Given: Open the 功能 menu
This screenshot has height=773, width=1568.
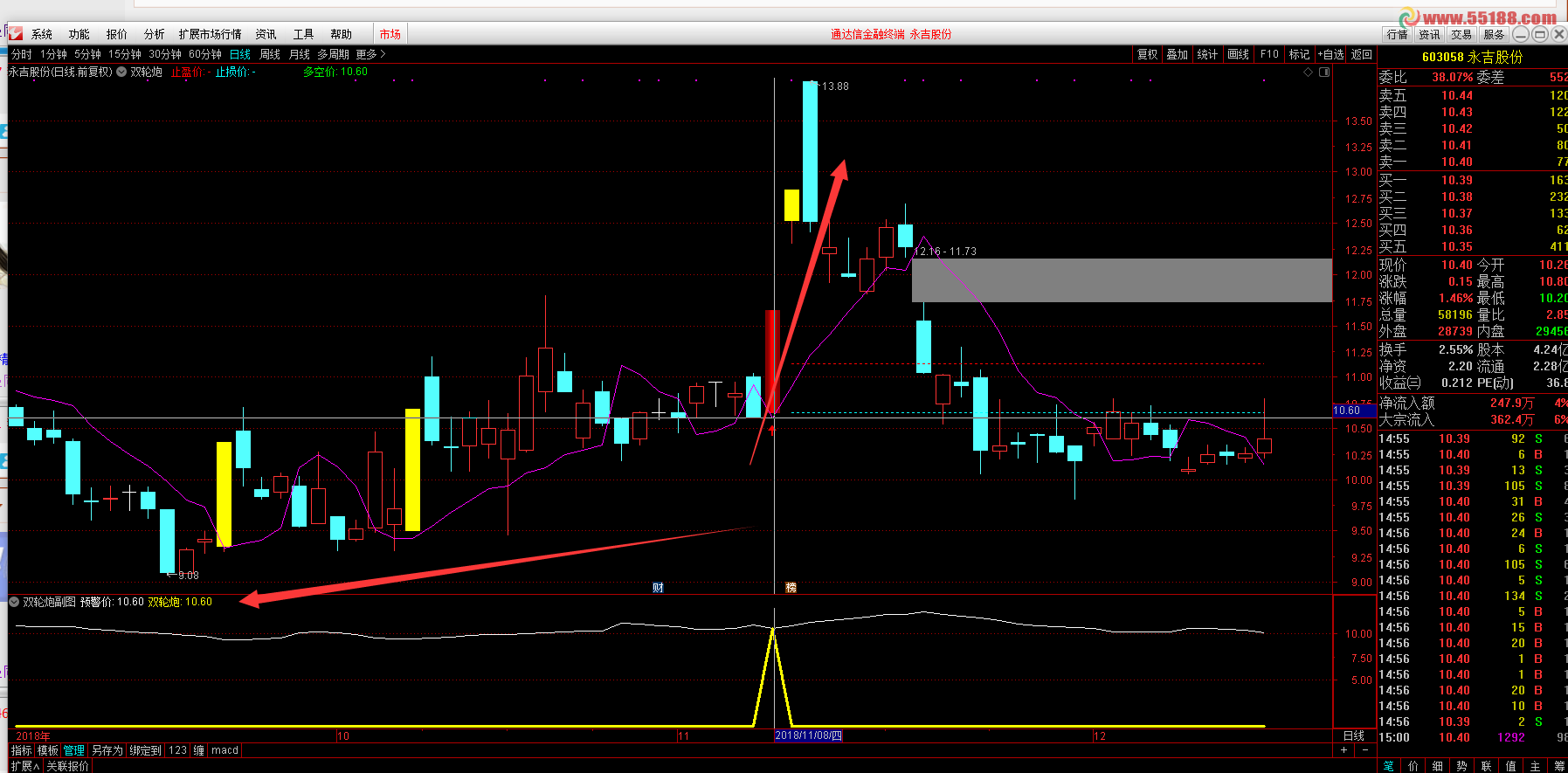Looking at the screenshot, I should [x=79, y=34].
